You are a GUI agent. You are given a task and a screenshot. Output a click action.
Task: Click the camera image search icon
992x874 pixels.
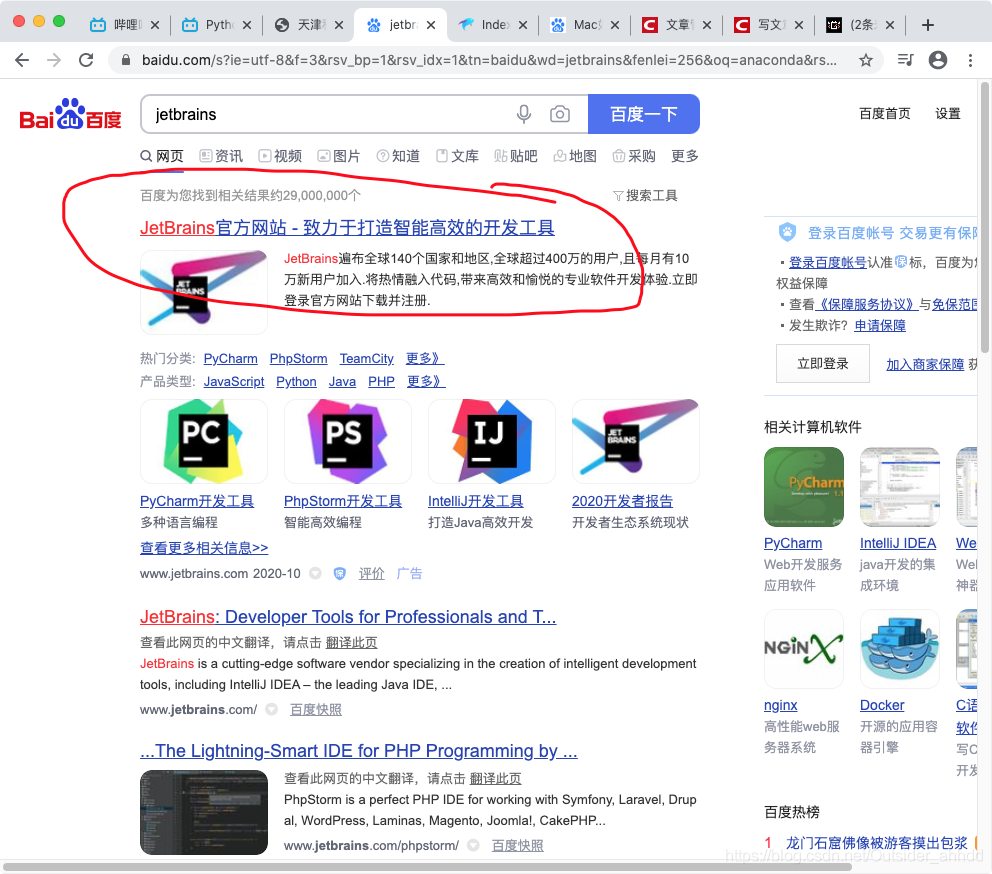coord(560,114)
